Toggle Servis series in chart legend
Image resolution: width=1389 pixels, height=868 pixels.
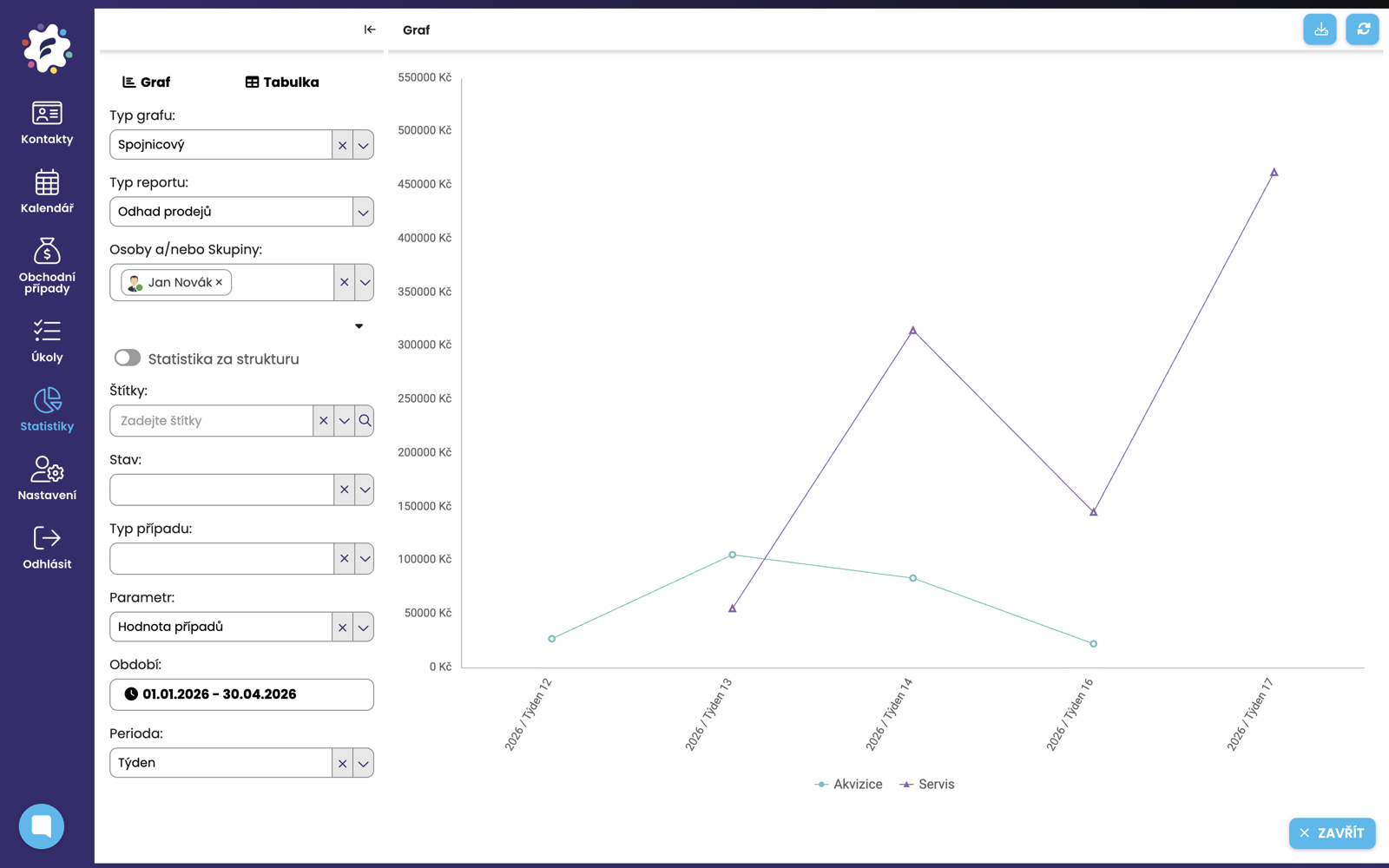[927, 784]
